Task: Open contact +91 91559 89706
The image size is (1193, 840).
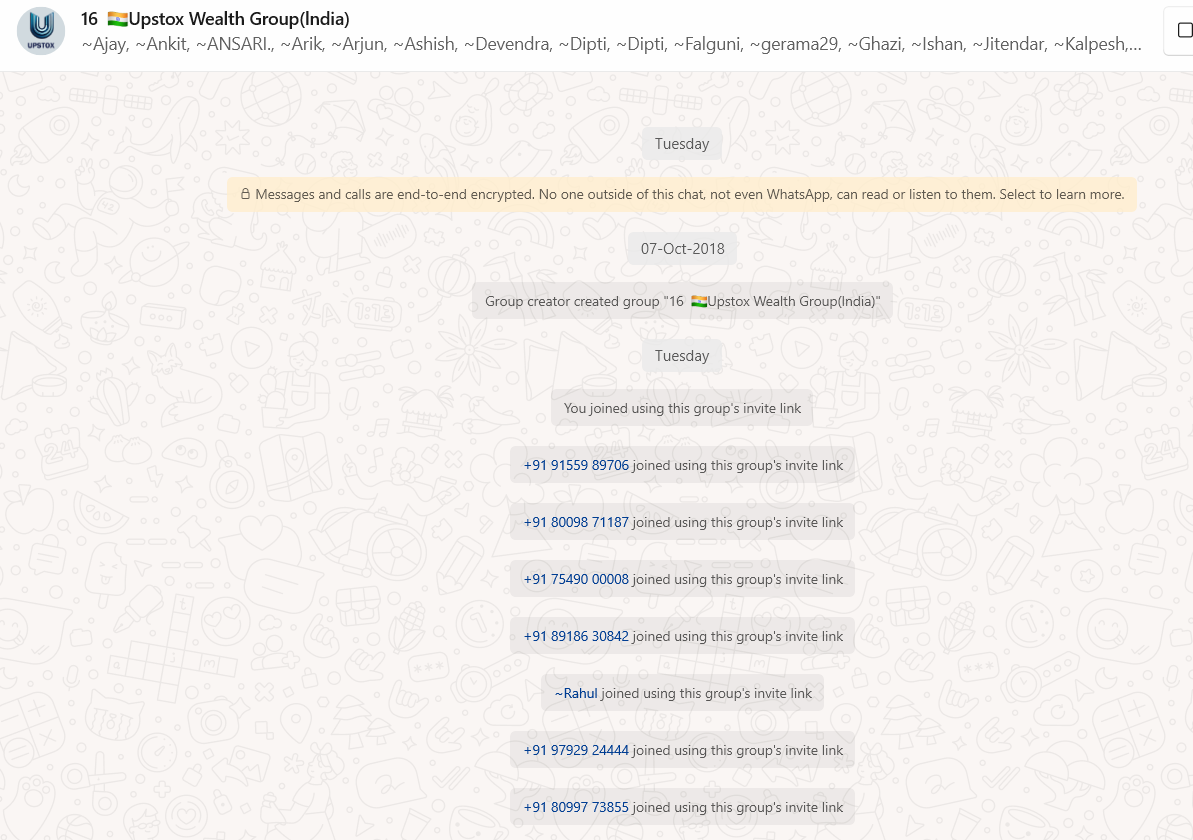Action: point(576,465)
